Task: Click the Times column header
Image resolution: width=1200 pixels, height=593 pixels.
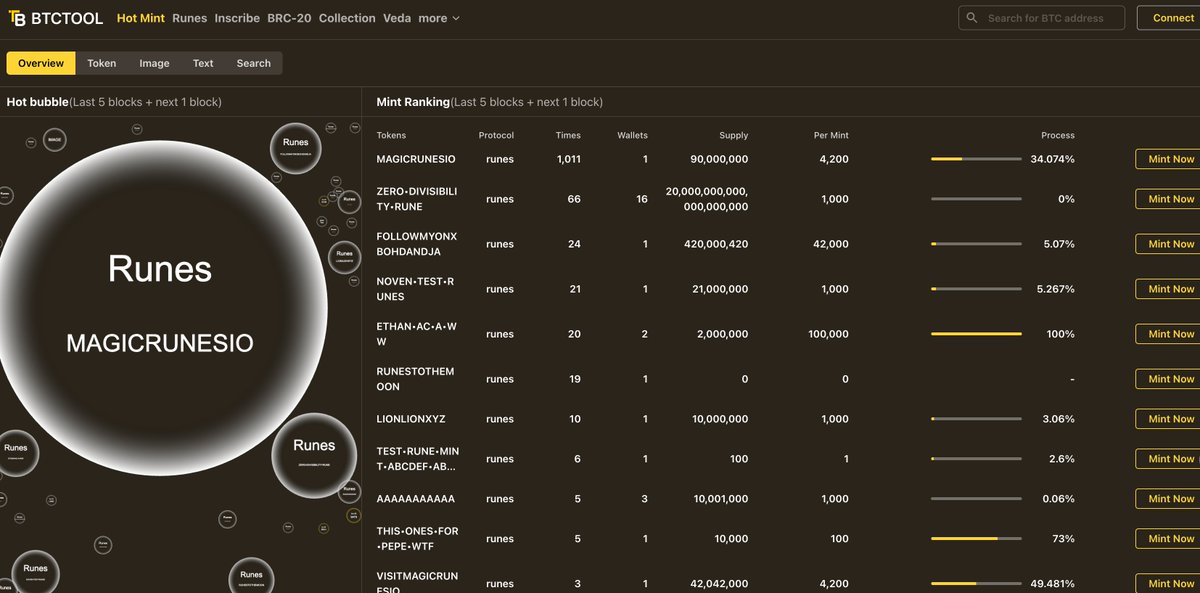Action: pos(568,135)
